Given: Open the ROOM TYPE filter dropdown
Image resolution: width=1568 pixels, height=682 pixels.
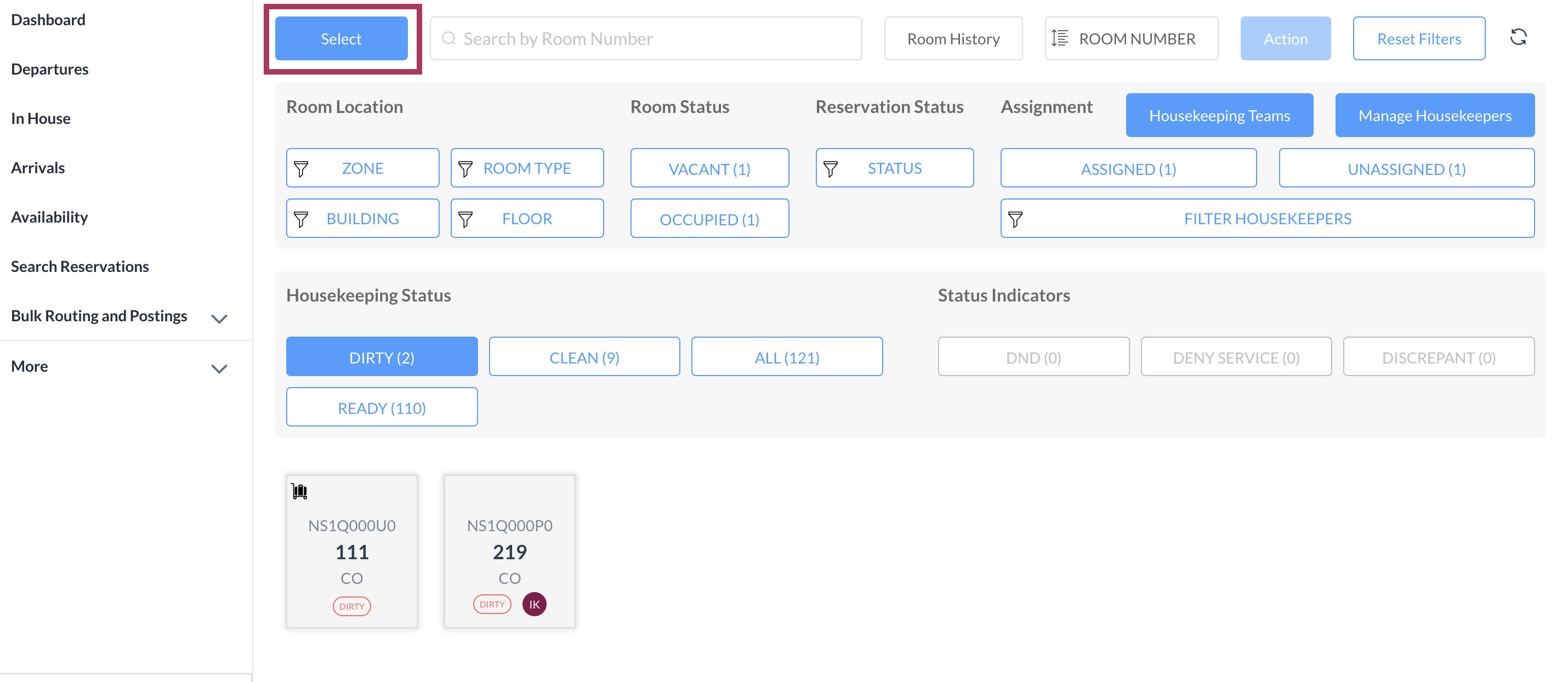Looking at the screenshot, I should [526, 169].
